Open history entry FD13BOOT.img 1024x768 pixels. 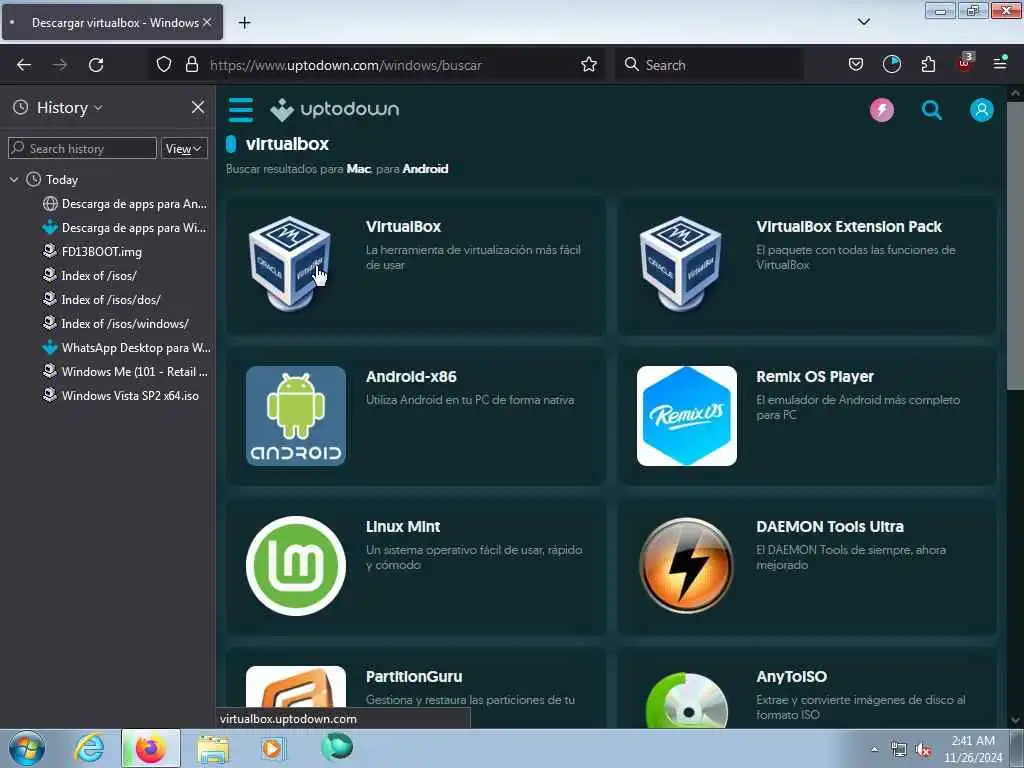click(92, 251)
